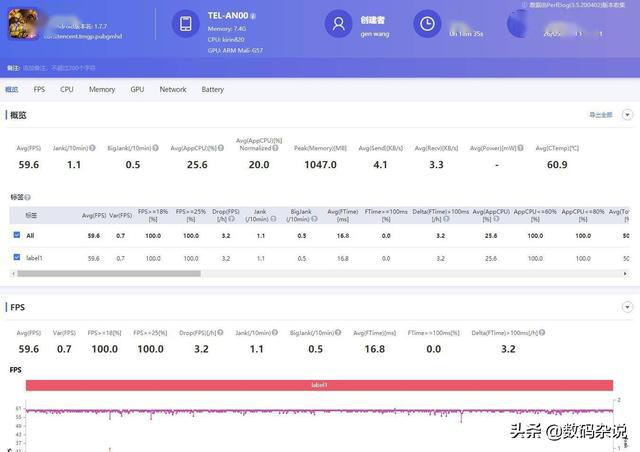Click the label1 row name text
Screen dimensions: 640x452
34,258
